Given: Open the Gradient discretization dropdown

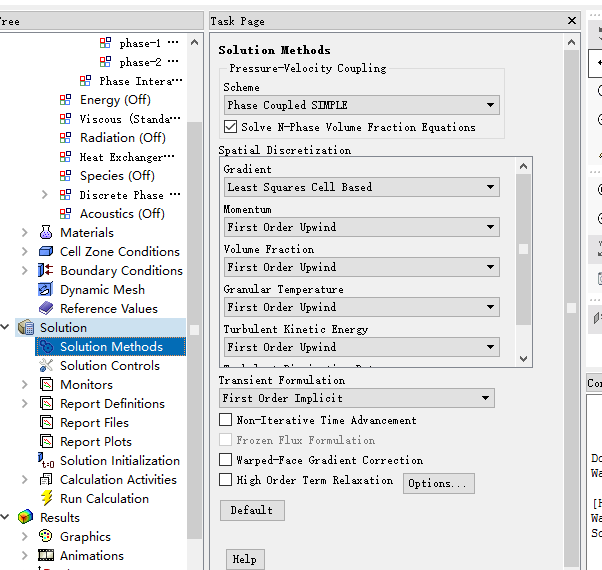Looking at the screenshot, I should 361,187.
